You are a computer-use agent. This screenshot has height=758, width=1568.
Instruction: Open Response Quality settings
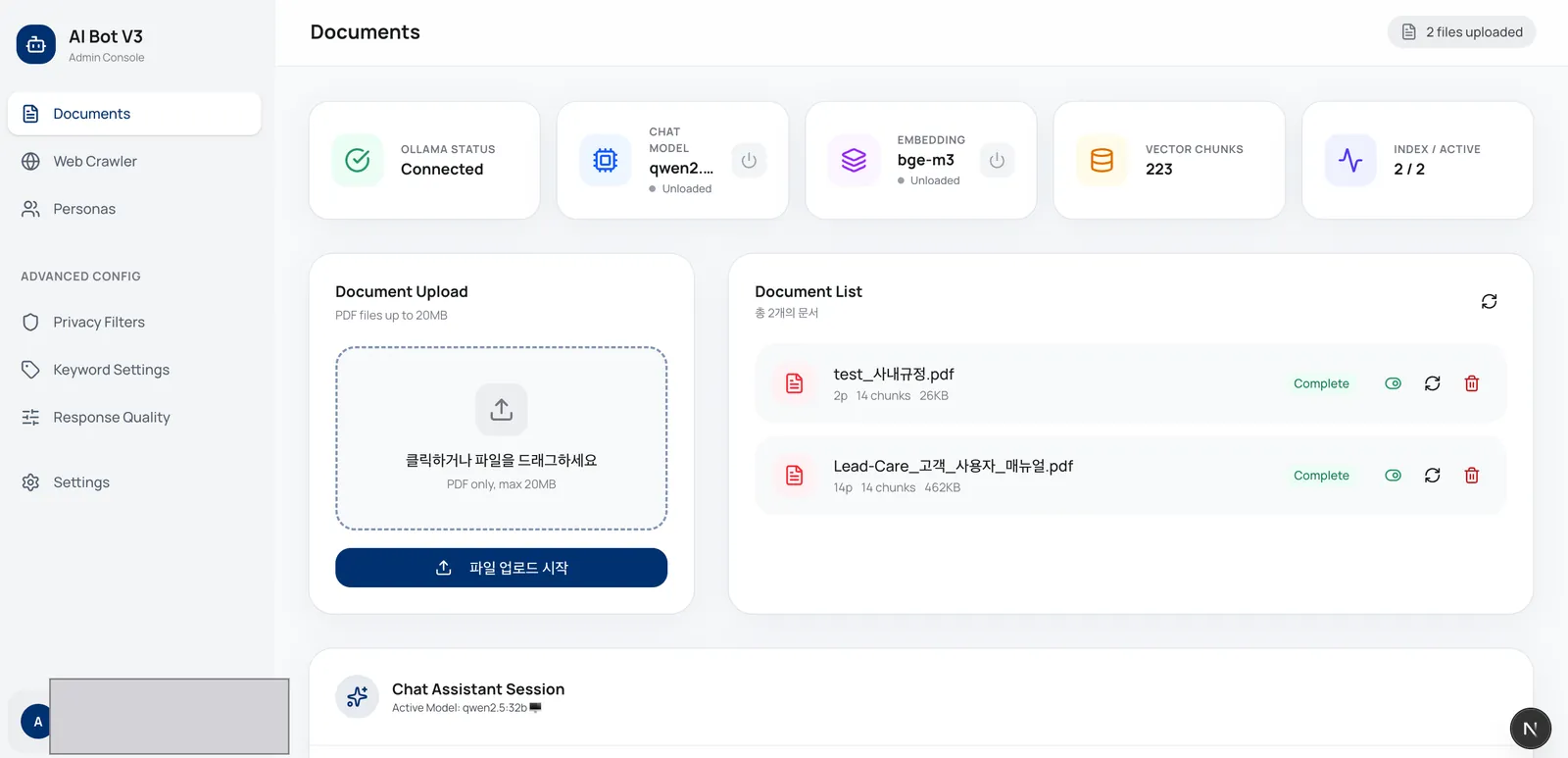(134, 417)
